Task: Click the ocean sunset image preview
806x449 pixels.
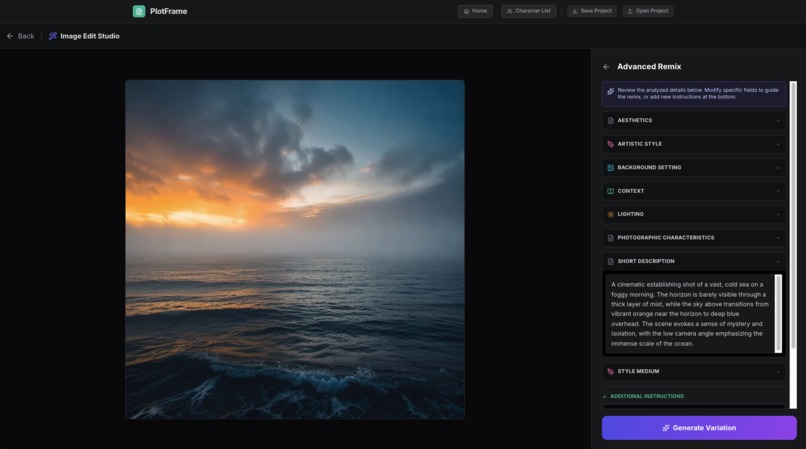Action: (x=295, y=249)
